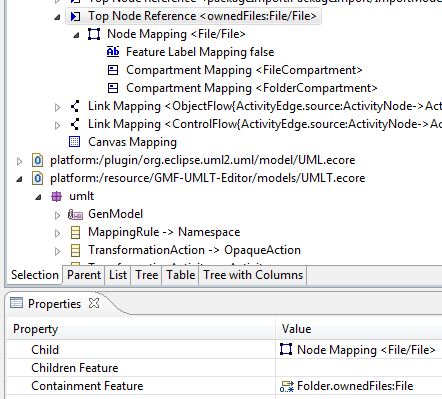This screenshot has width=442, height=399.
Task: Click the Top Node Reference ownedFiles icon
Action: click(x=76, y=16)
